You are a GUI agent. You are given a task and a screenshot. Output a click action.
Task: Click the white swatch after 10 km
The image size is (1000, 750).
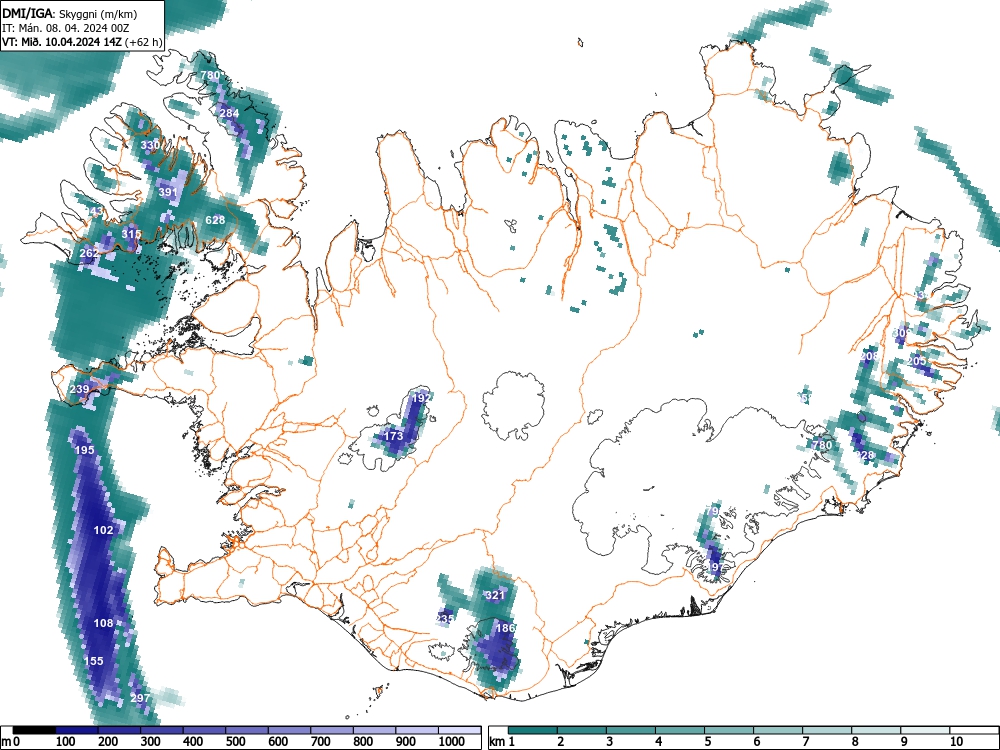[x=974, y=730]
